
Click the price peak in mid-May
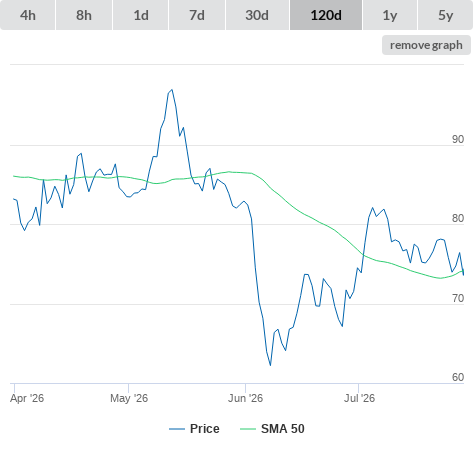click(172, 90)
